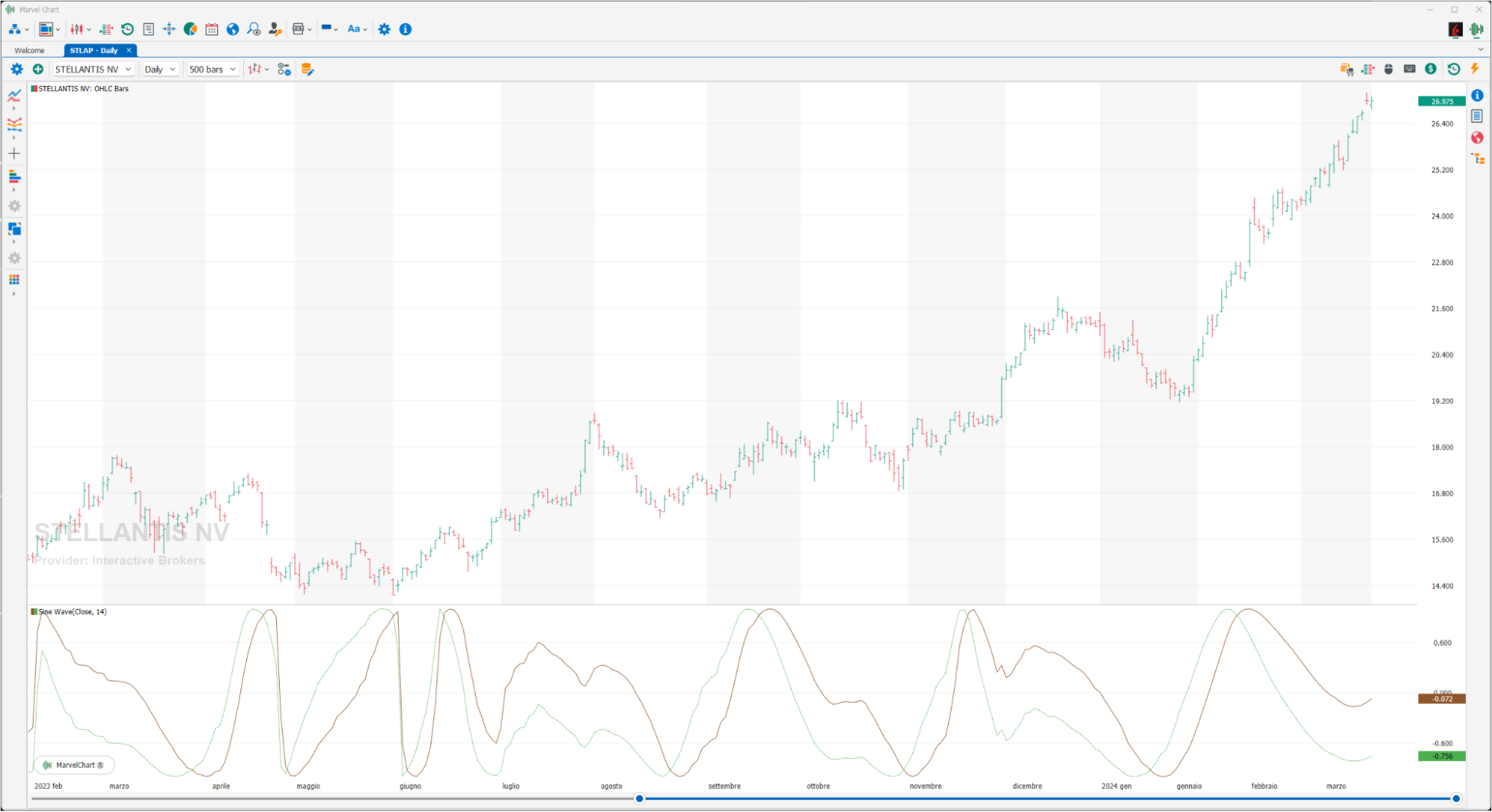Viewport: 1492px width, 812px height.
Task: Expand the chart style bars dropdown arrow
Action: [267, 69]
